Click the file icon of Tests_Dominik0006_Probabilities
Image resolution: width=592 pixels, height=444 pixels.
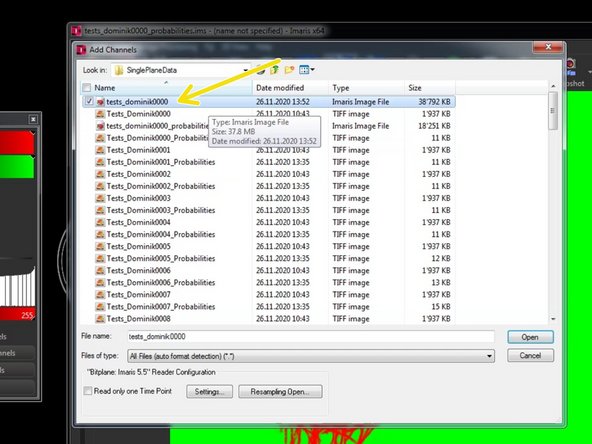100,283
